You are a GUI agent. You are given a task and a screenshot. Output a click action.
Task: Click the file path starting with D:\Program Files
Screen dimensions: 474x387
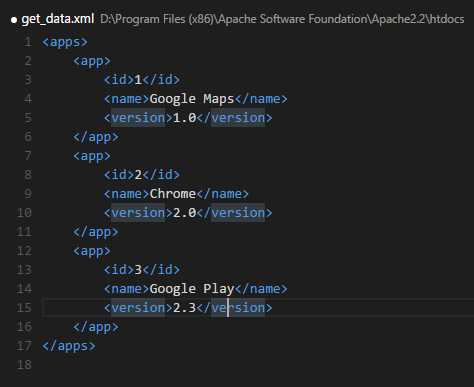[282, 19]
